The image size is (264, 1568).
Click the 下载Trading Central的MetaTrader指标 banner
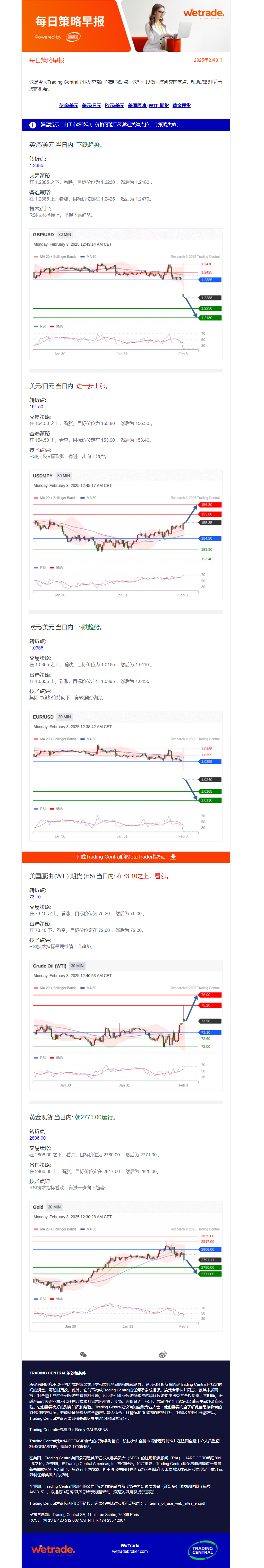pos(126,856)
